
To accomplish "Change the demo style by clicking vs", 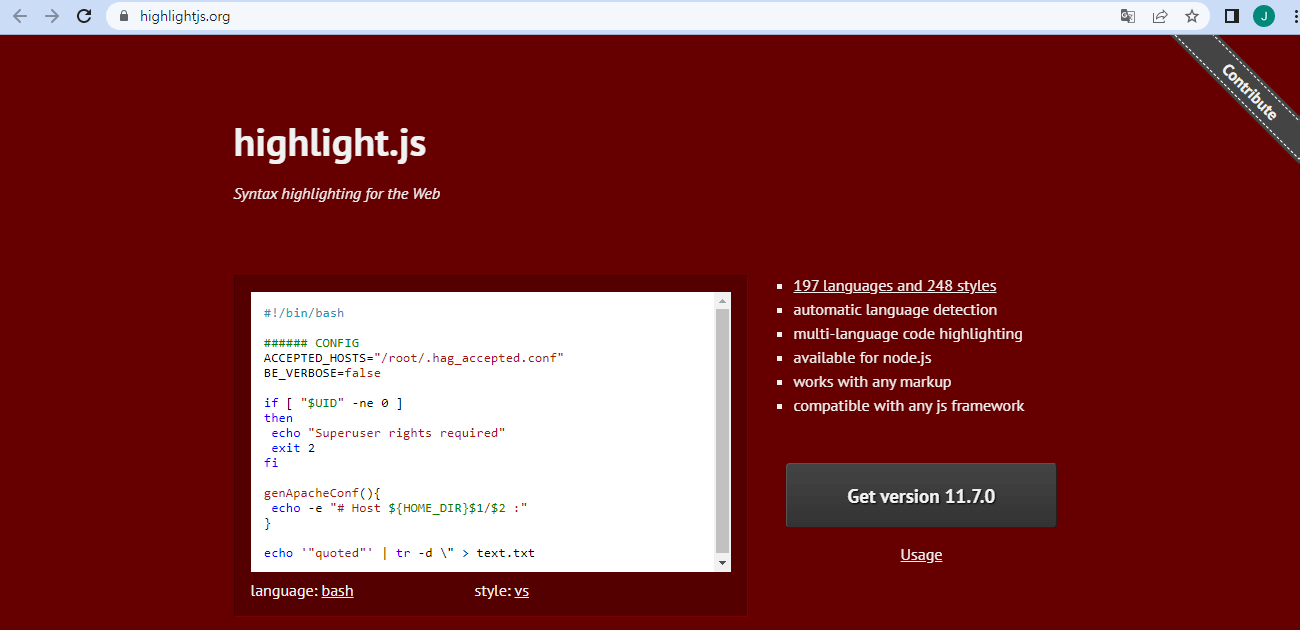I will tap(521, 590).
